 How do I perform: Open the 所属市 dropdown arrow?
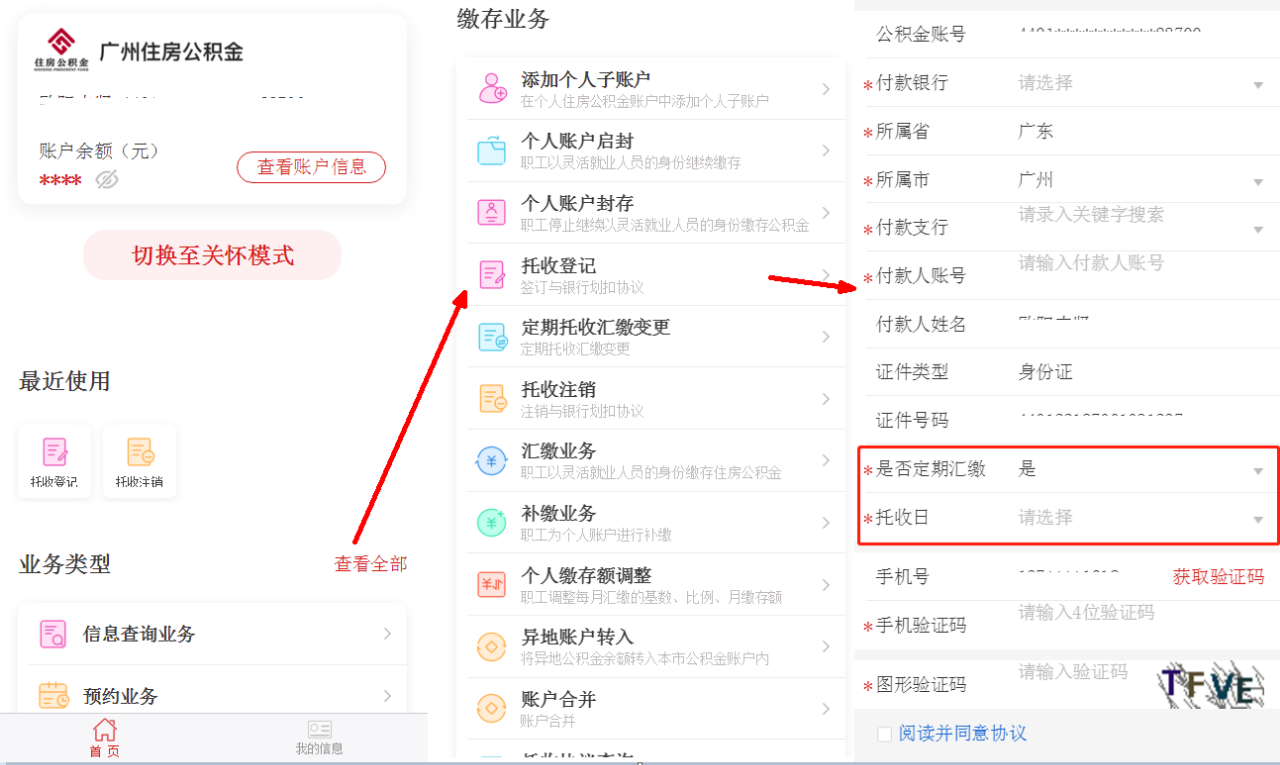tap(1258, 182)
